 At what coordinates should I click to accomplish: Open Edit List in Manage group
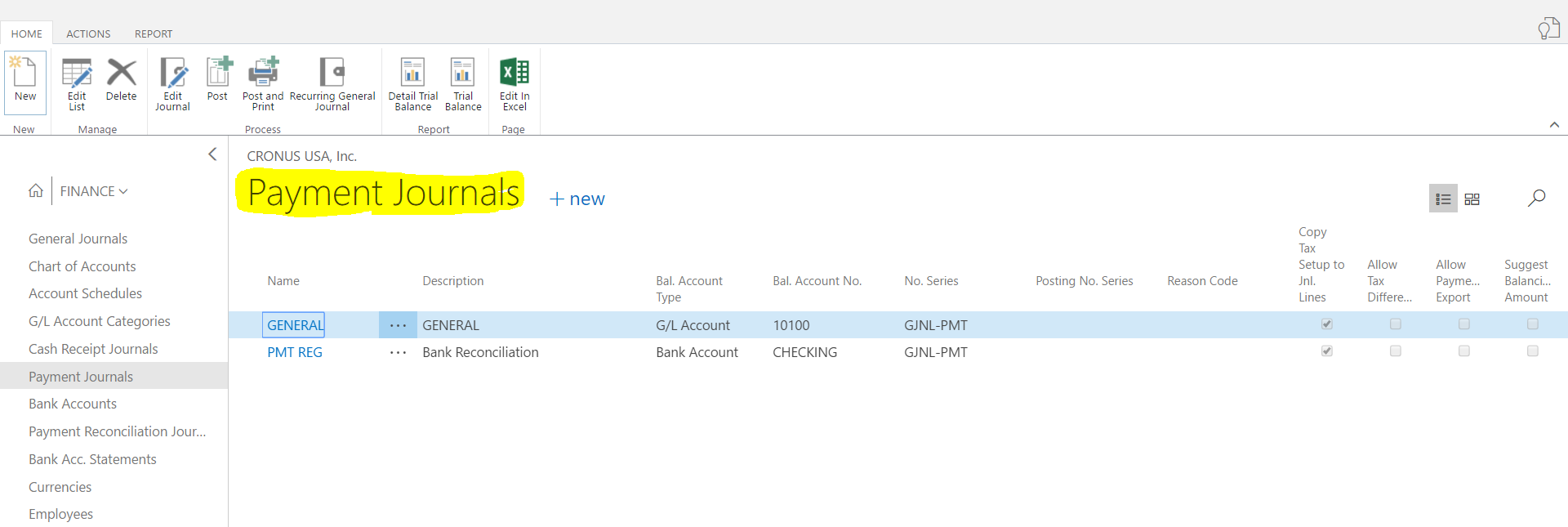[x=77, y=84]
